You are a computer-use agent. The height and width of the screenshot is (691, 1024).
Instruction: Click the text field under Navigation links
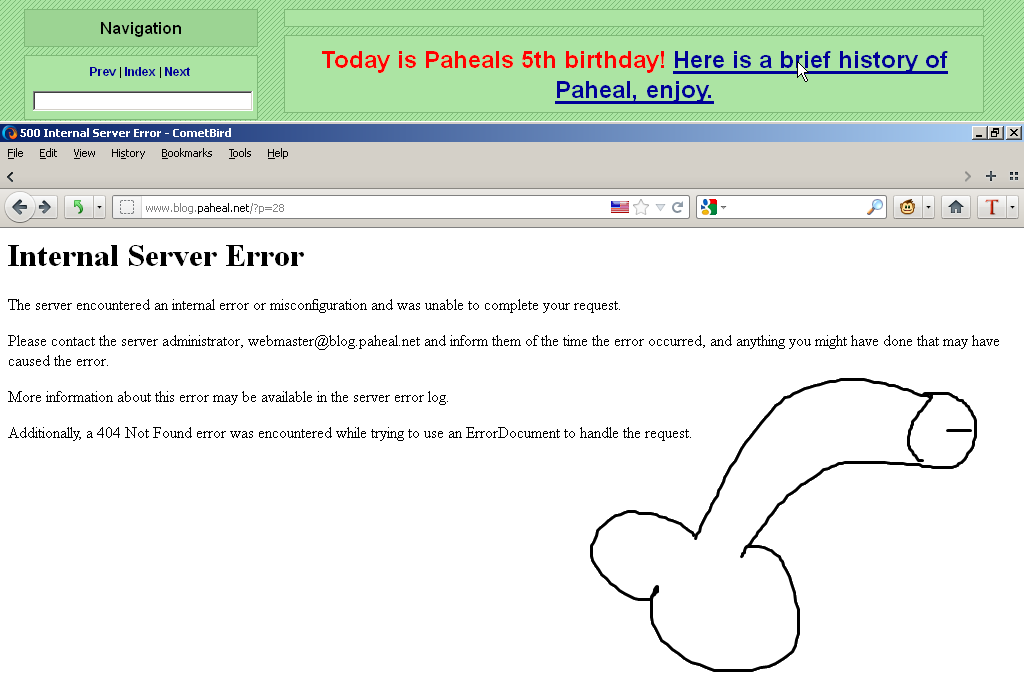tap(143, 101)
